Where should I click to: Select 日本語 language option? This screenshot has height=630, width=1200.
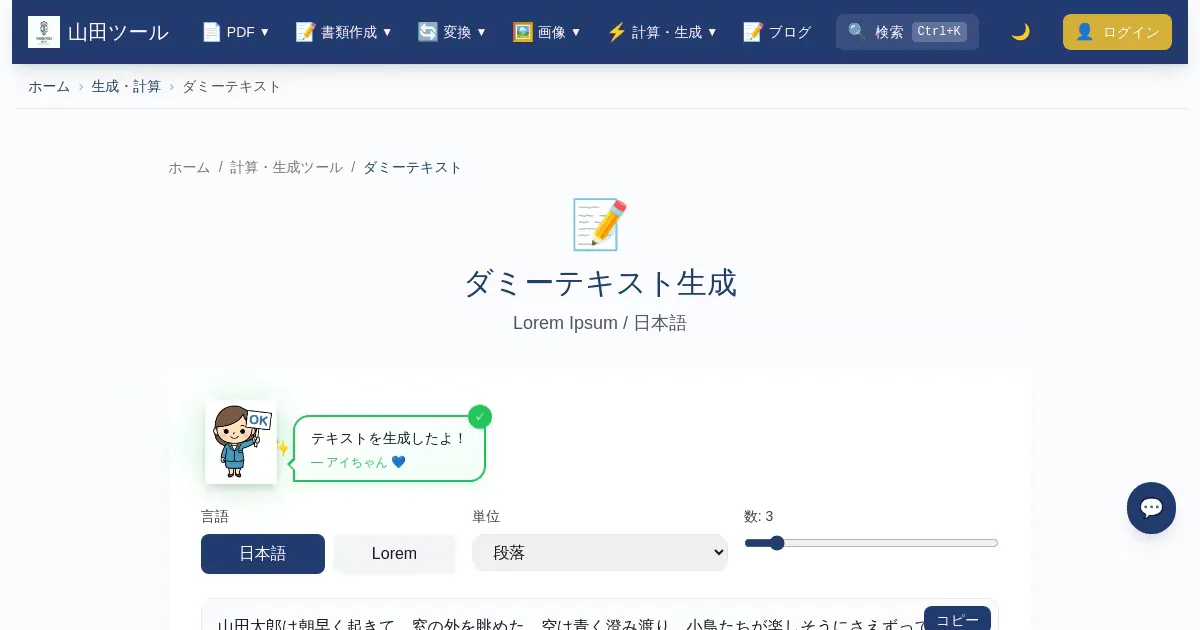263,554
